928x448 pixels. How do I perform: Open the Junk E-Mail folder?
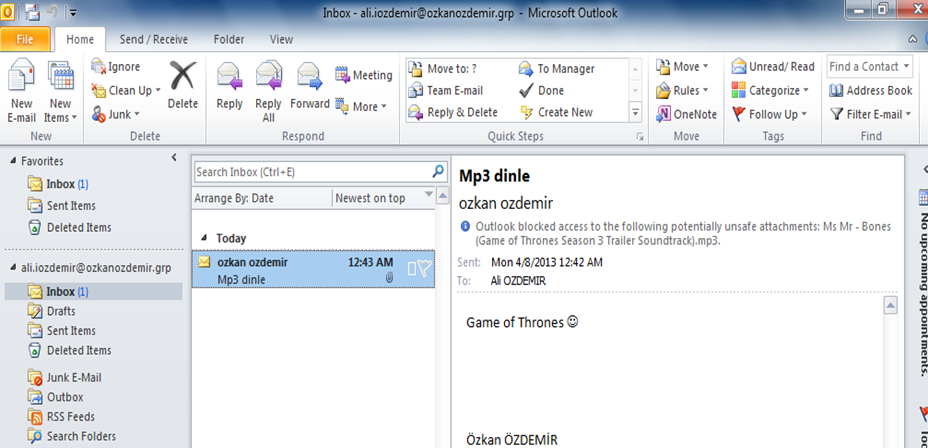(x=65, y=378)
